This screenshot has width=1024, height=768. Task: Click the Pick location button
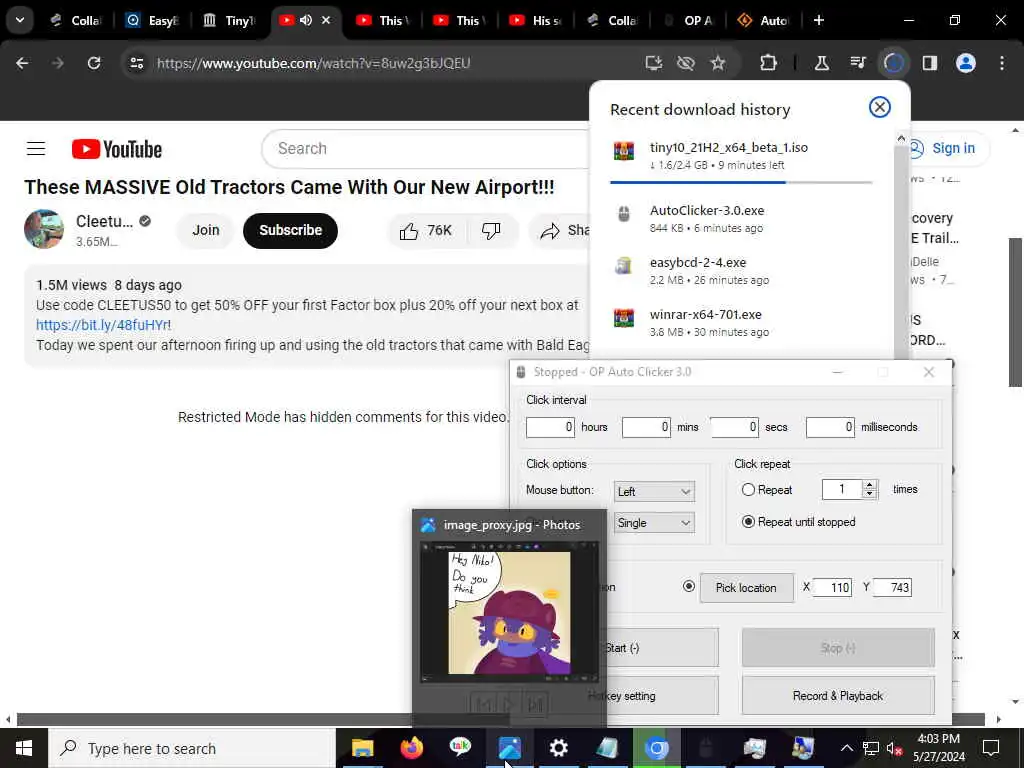(x=746, y=588)
